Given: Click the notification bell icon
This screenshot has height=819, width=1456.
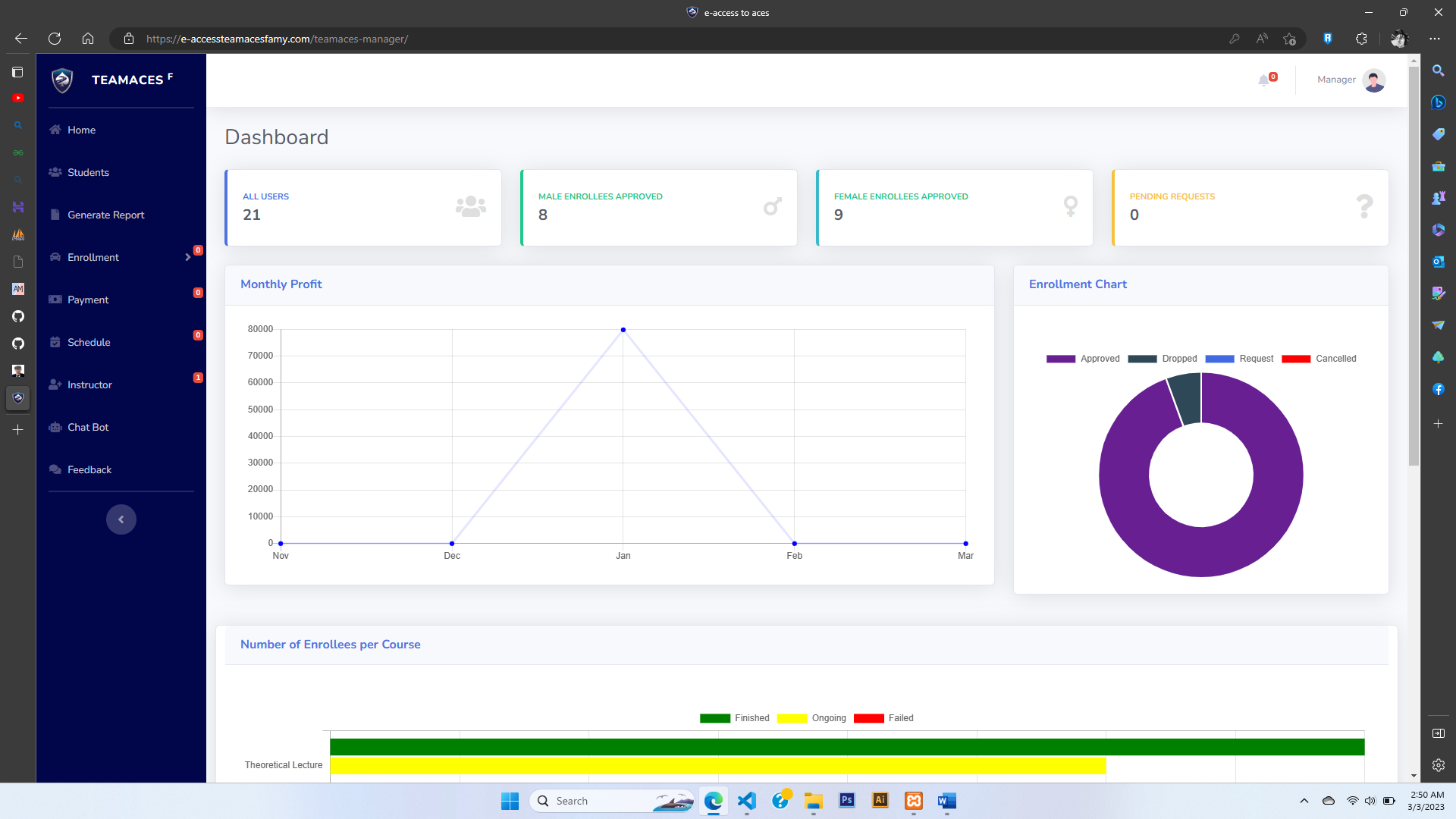Looking at the screenshot, I should 1263,80.
